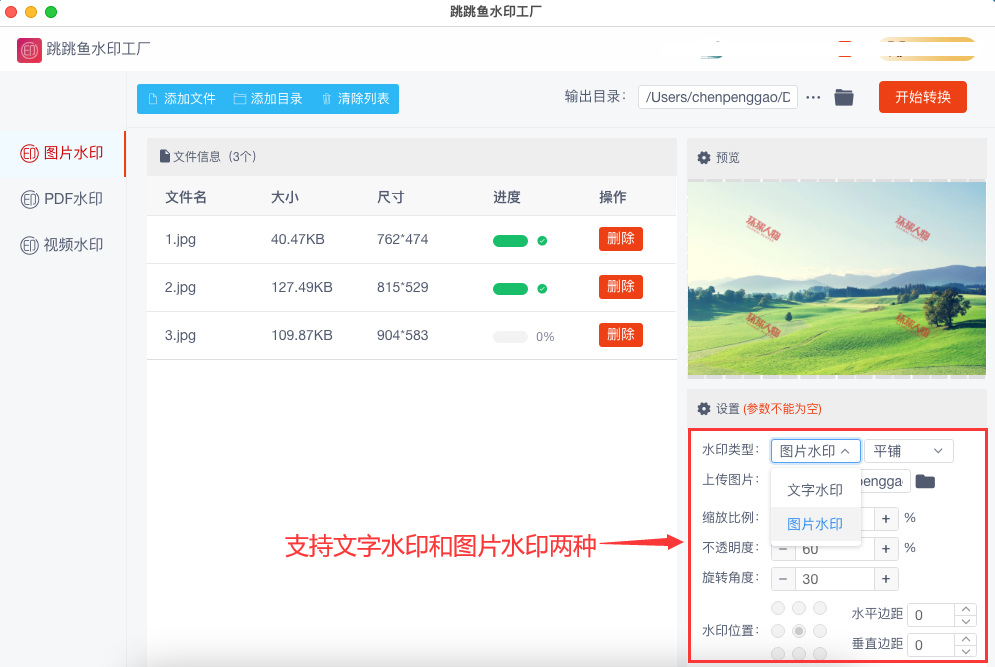Open the 平铺 layout dropdown
Screen dimensions: 995x667
click(x=908, y=451)
